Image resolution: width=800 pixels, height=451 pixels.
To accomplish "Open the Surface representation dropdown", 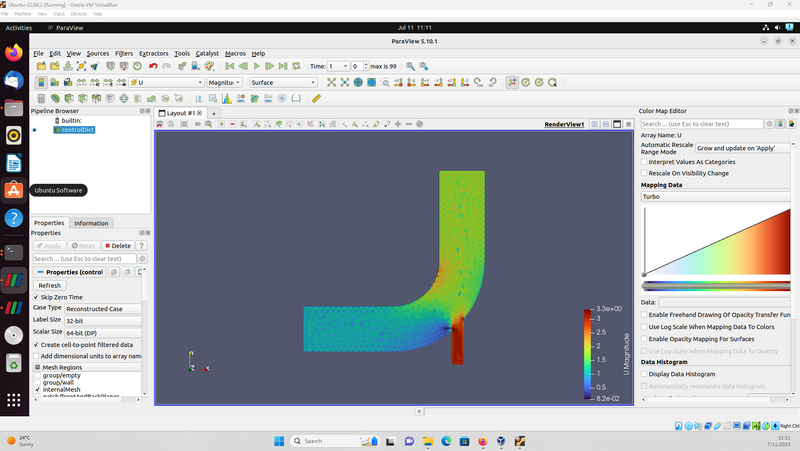I will click(283, 83).
